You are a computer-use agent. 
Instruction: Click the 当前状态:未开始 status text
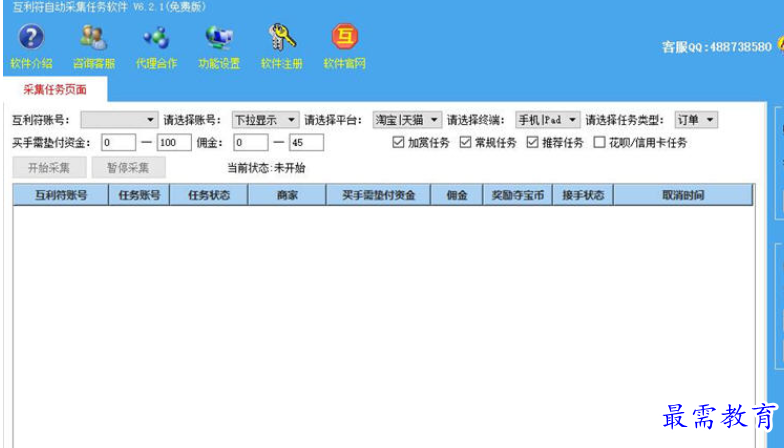tap(266, 168)
